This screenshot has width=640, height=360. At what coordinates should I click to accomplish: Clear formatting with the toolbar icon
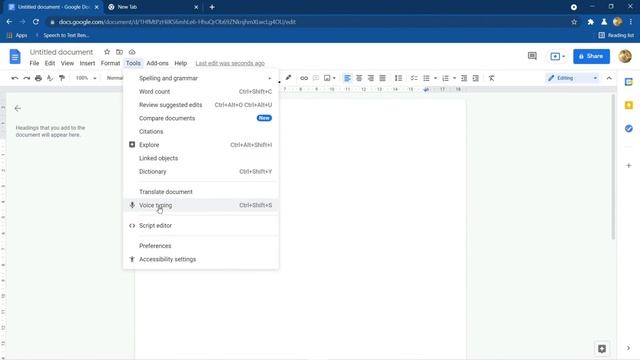491,78
